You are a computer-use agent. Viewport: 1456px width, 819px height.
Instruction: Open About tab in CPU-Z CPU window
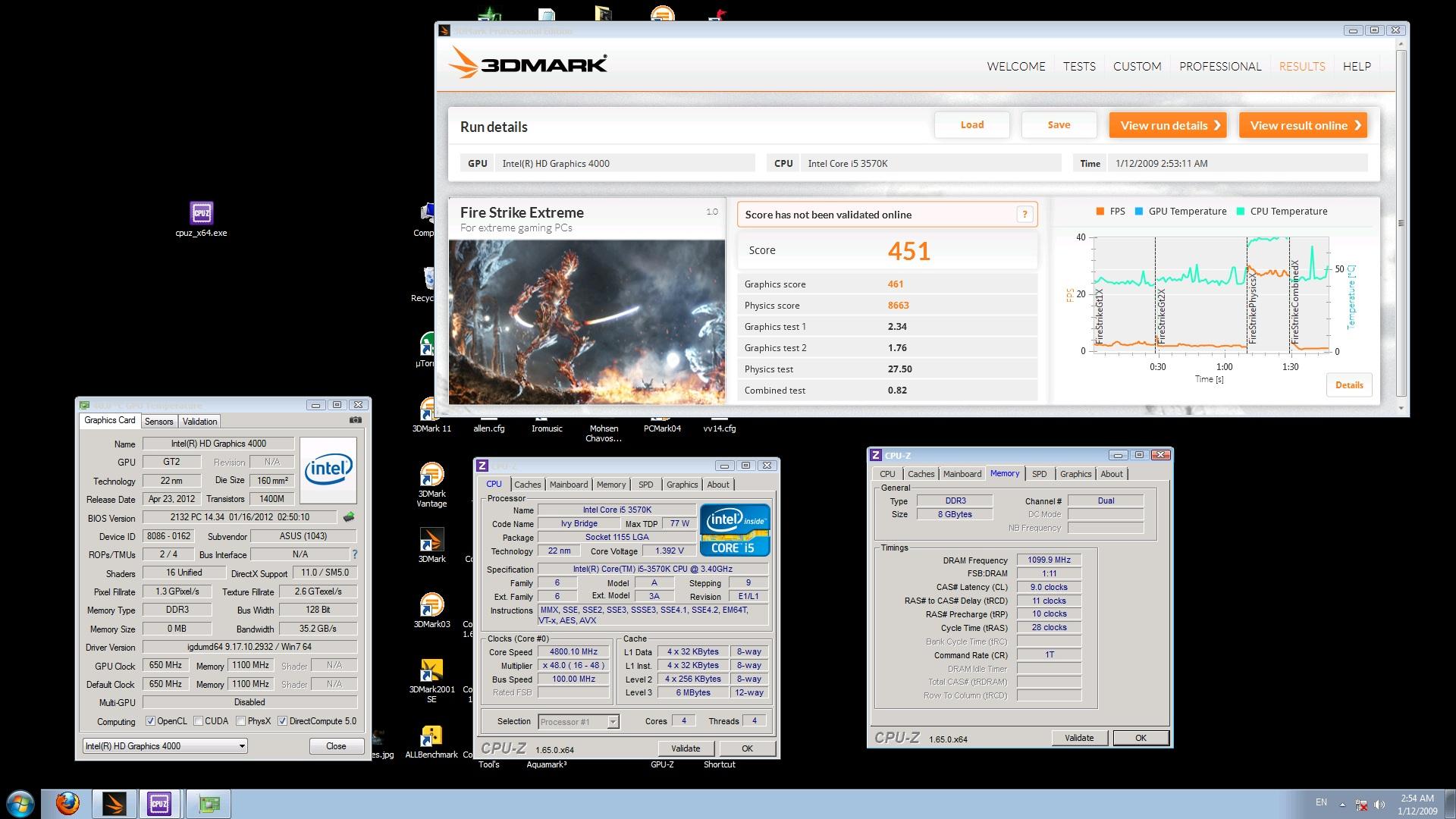click(x=718, y=485)
